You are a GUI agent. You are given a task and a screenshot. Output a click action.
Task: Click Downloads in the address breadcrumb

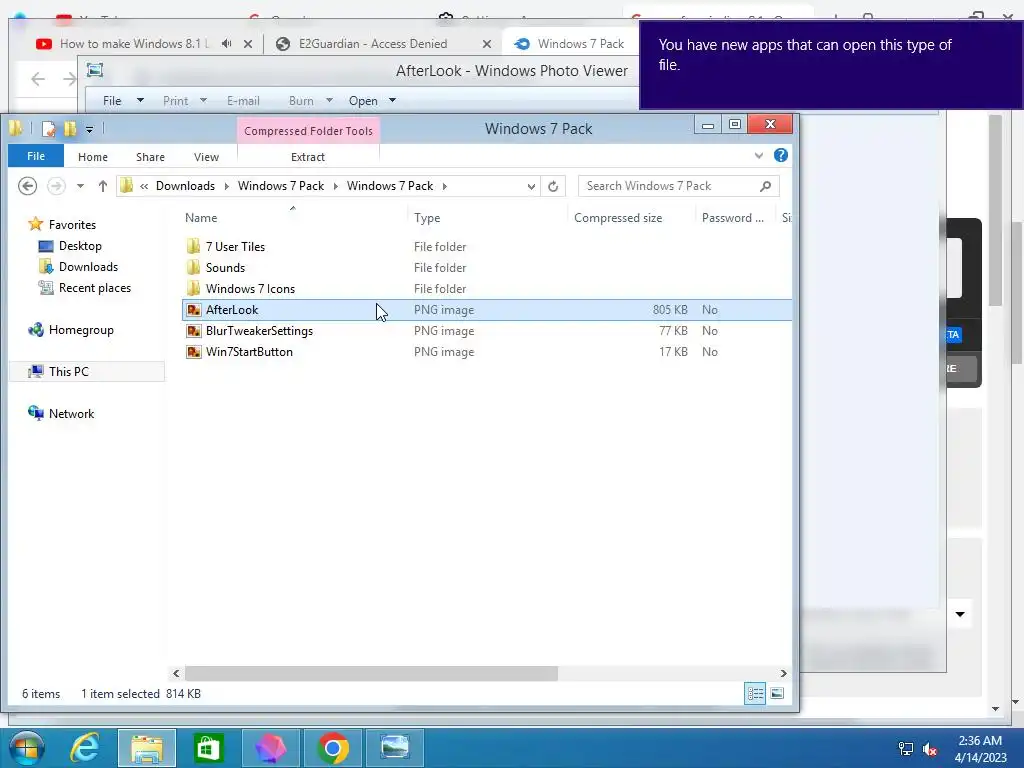tap(185, 186)
